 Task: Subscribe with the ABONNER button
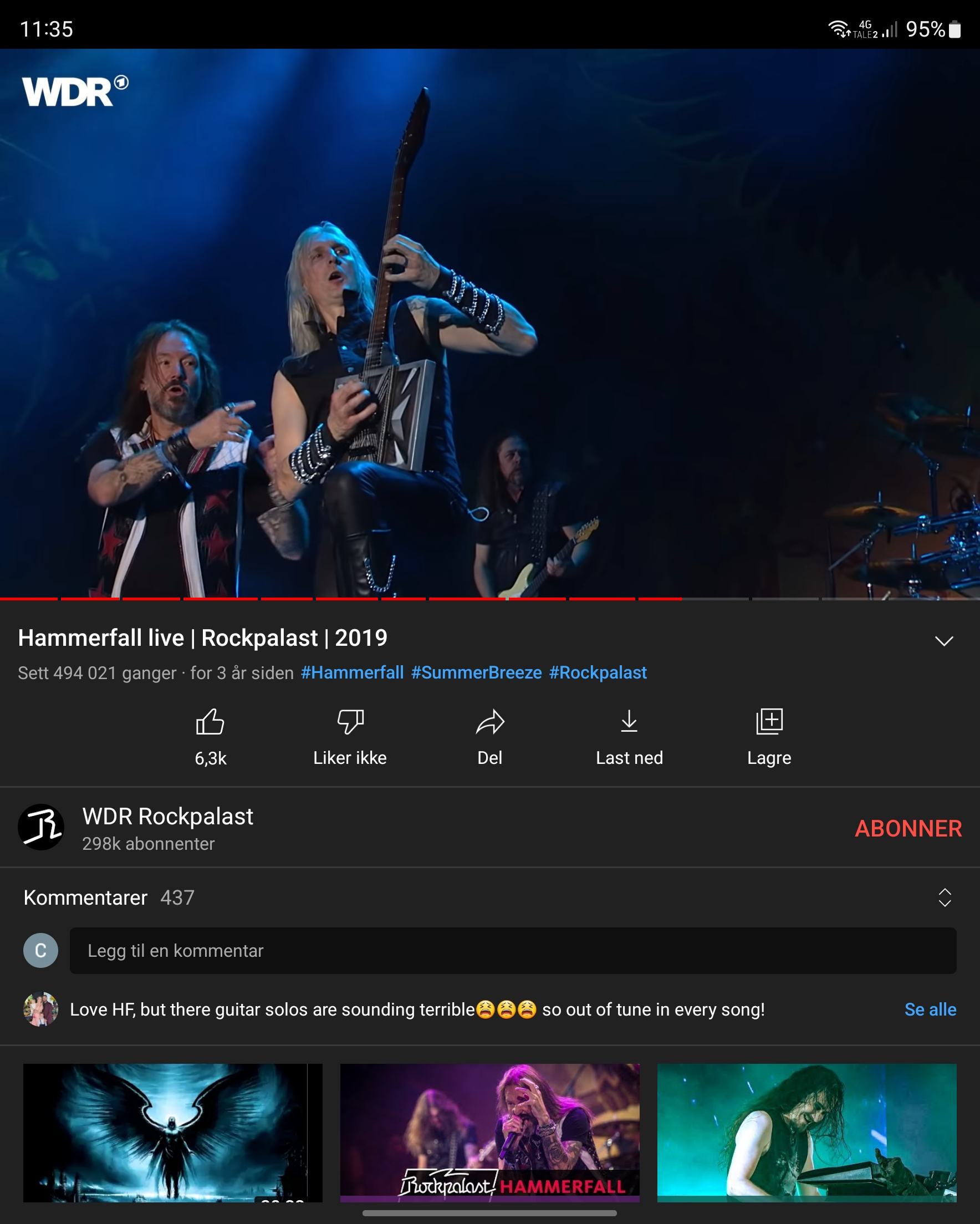click(908, 828)
